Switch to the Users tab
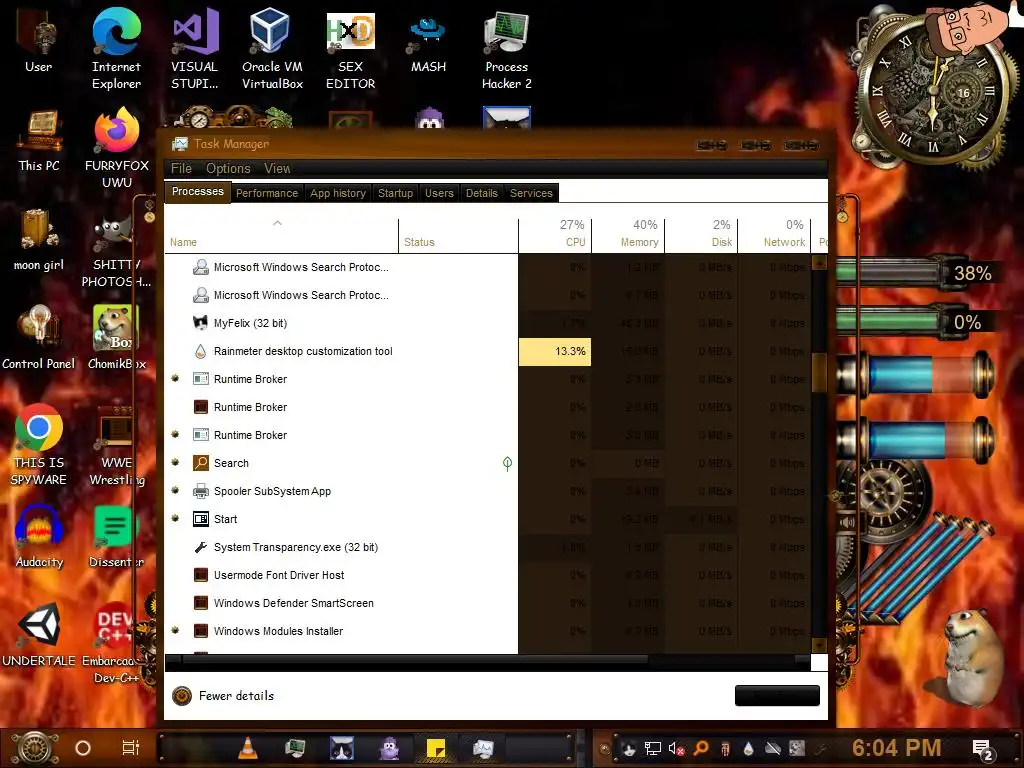Image resolution: width=1024 pixels, height=768 pixels. point(439,193)
